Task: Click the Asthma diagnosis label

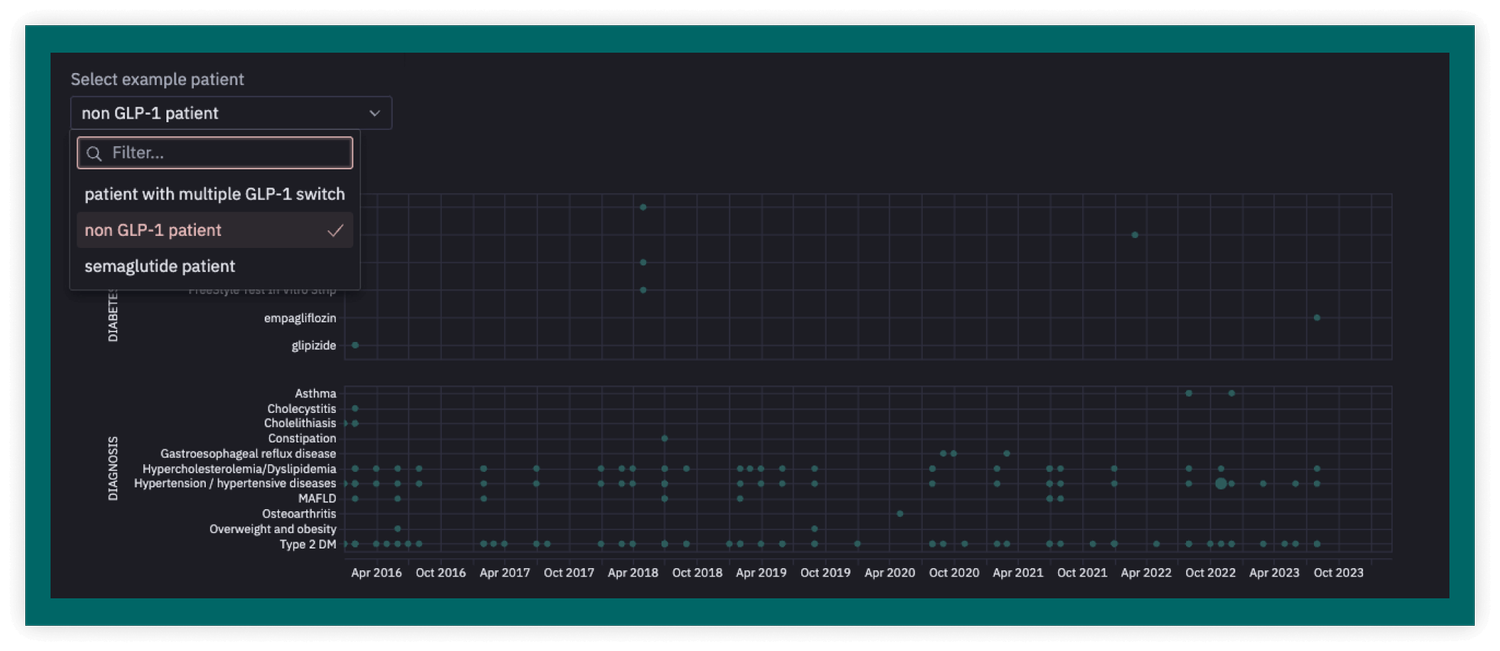Action: click(x=315, y=393)
